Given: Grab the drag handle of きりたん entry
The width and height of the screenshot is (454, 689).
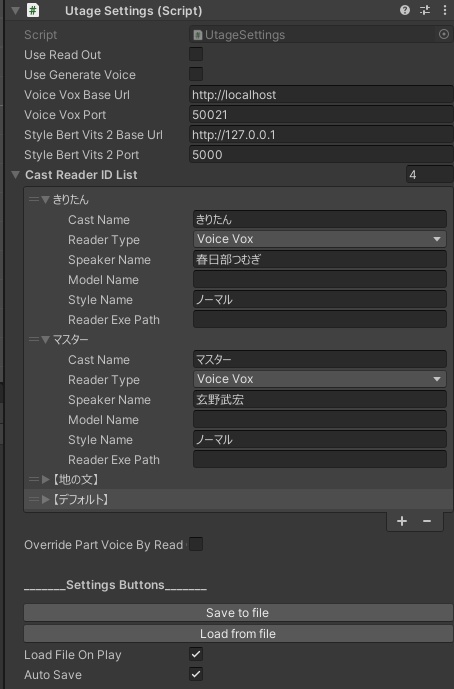Looking at the screenshot, I should (x=34, y=199).
